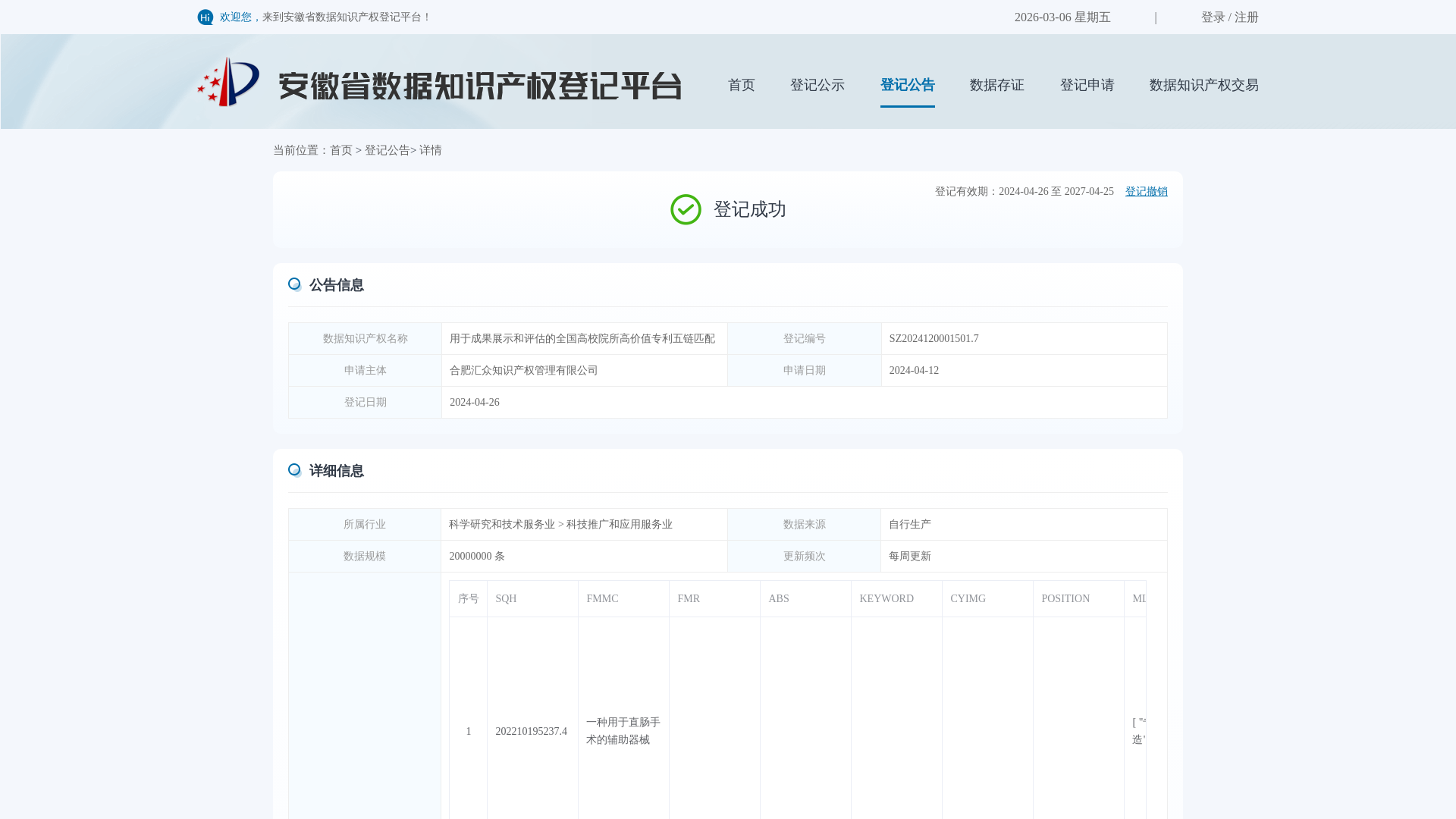Viewport: 1456px width, 819px height.
Task: Click the date 2026-03-06 星期五
Action: coord(1062,17)
